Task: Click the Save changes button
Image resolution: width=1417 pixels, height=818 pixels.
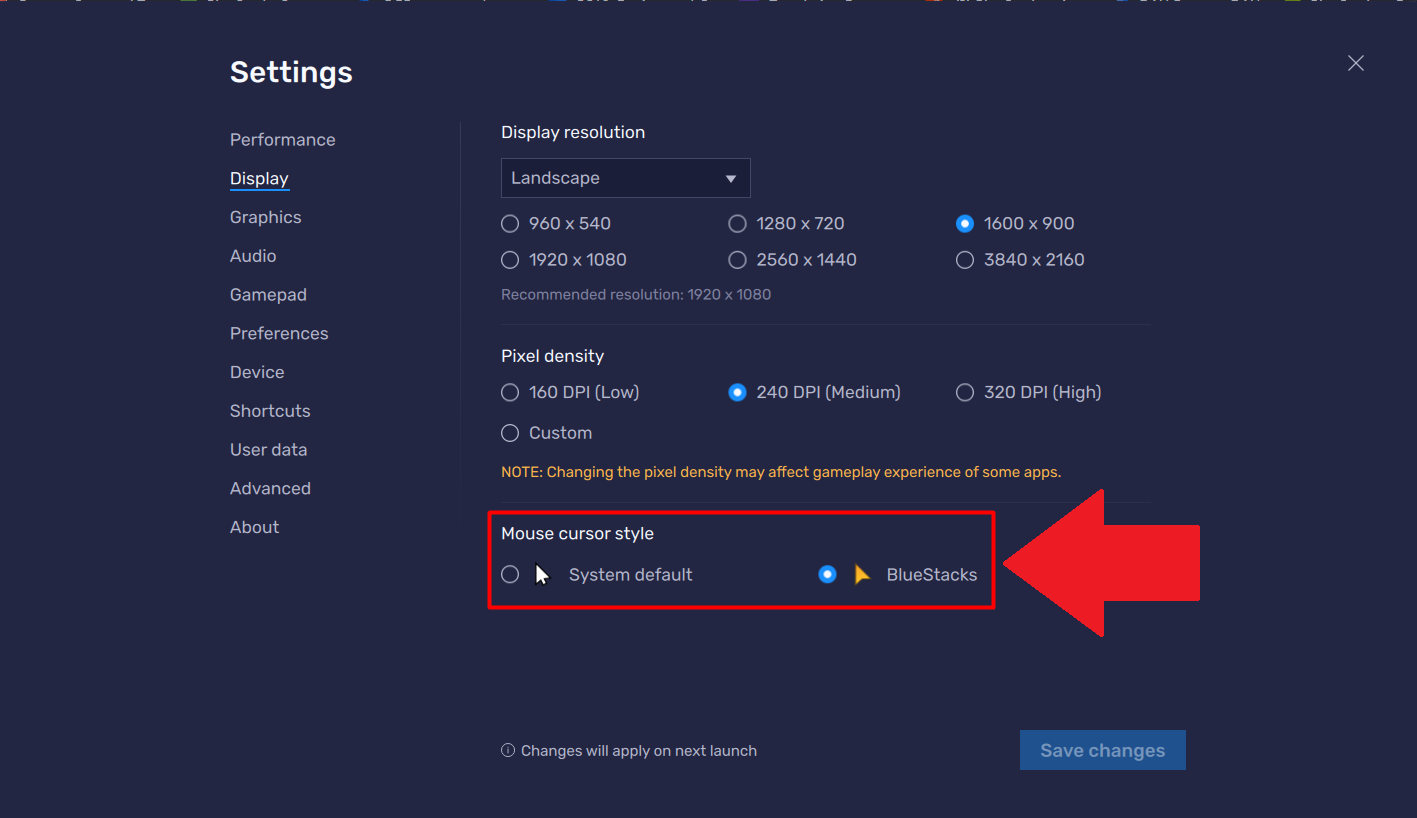Action: click(1102, 751)
